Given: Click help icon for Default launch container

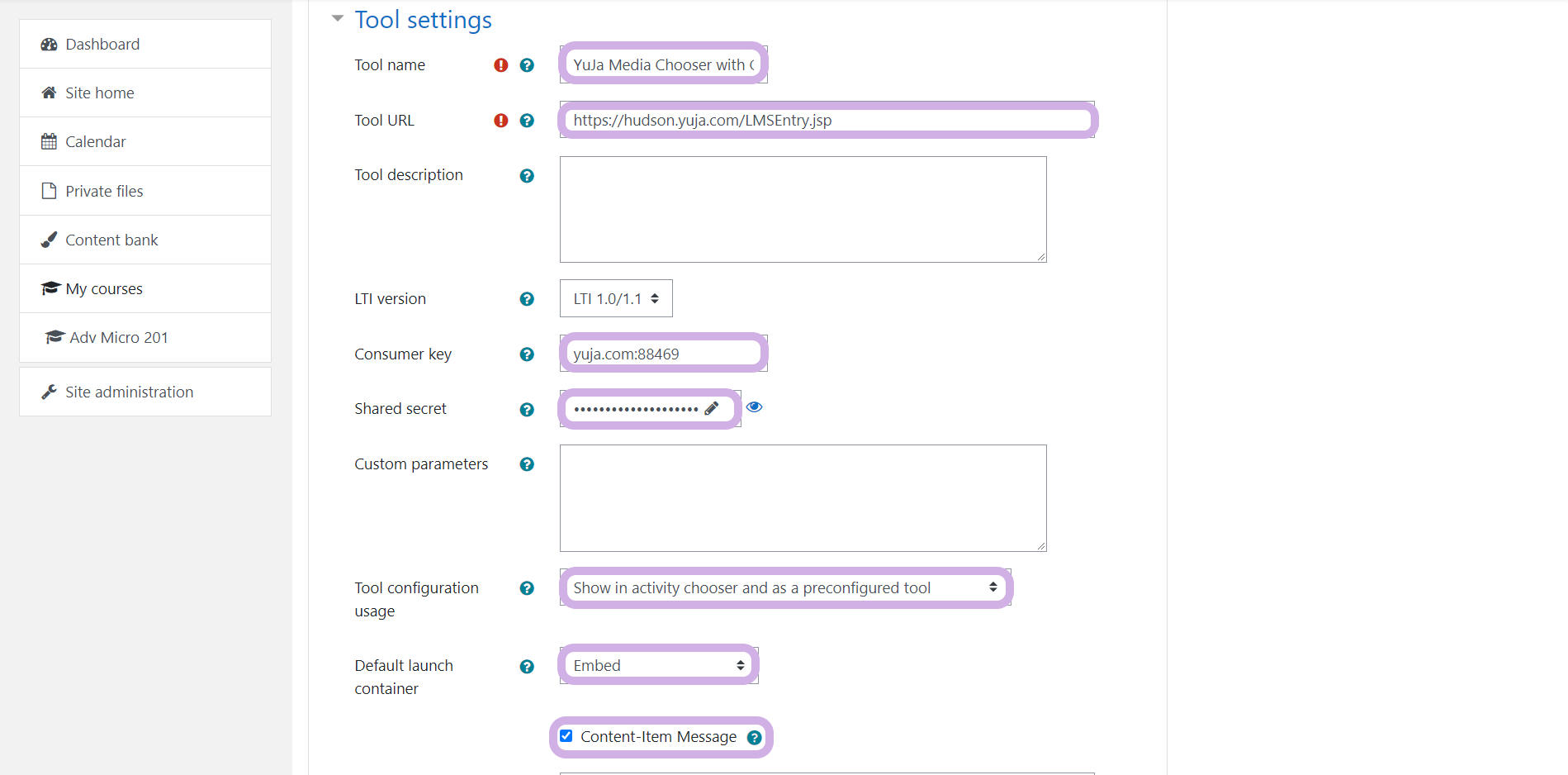Looking at the screenshot, I should [527, 667].
